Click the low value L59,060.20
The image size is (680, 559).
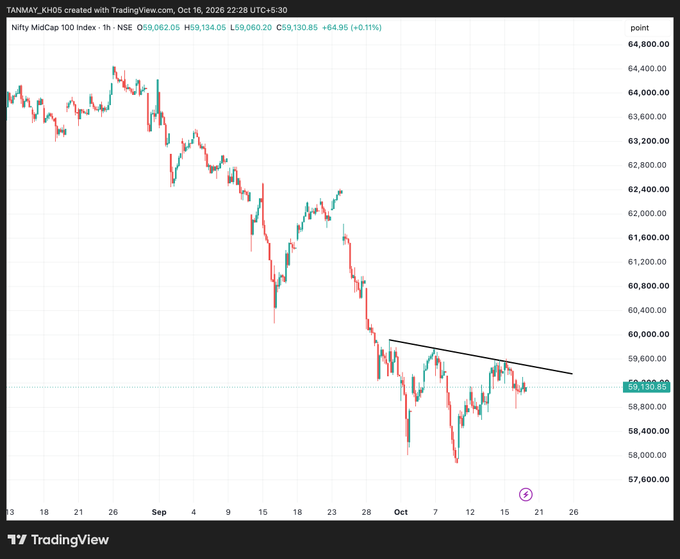[x=251, y=27]
